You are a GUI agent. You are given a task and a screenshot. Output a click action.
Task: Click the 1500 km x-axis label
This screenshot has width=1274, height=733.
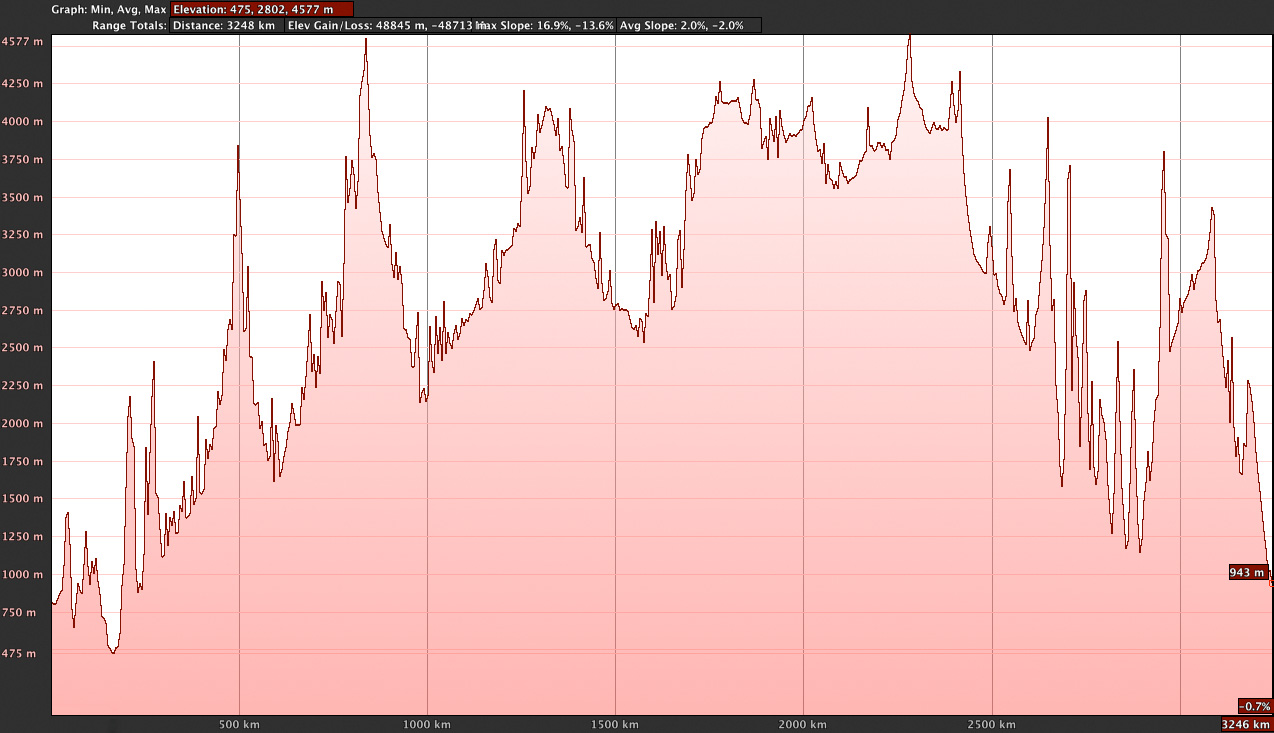[615, 724]
